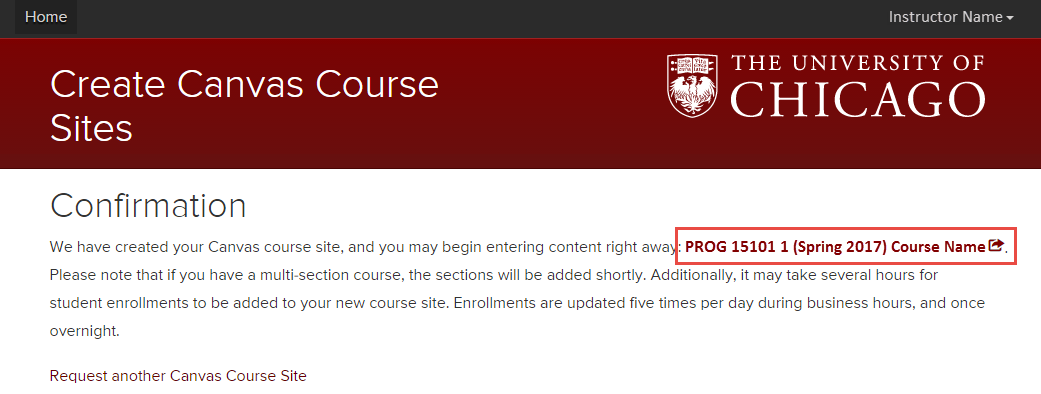Click the Create Canvas Course Sites title

[244, 106]
